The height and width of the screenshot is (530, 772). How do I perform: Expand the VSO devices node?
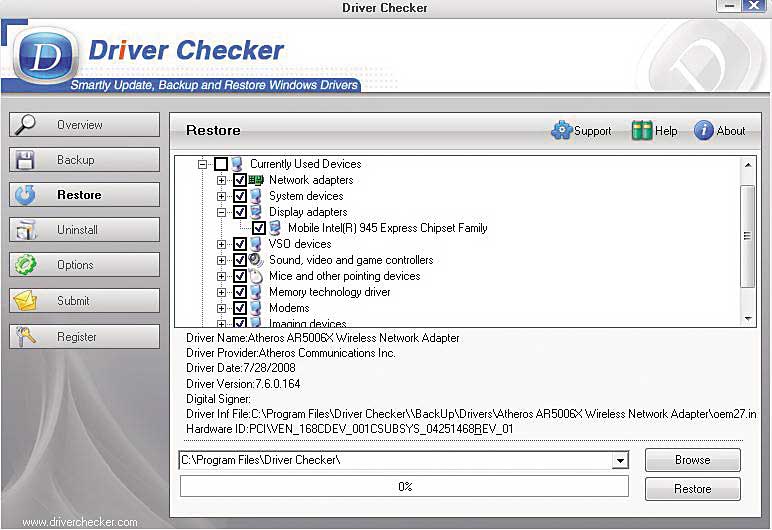(x=222, y=244)
